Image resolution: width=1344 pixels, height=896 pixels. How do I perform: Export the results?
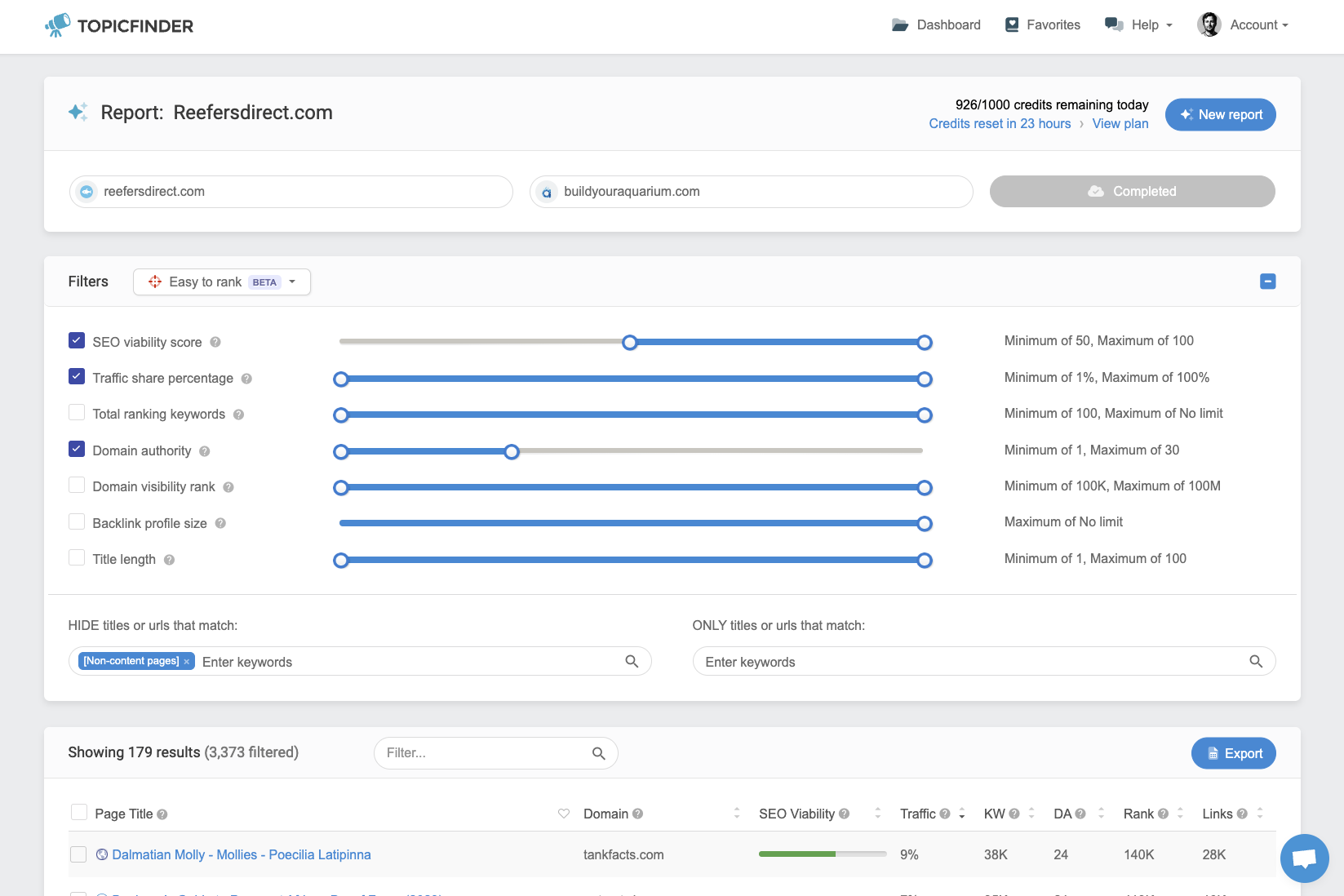(x=1234, y=753)
